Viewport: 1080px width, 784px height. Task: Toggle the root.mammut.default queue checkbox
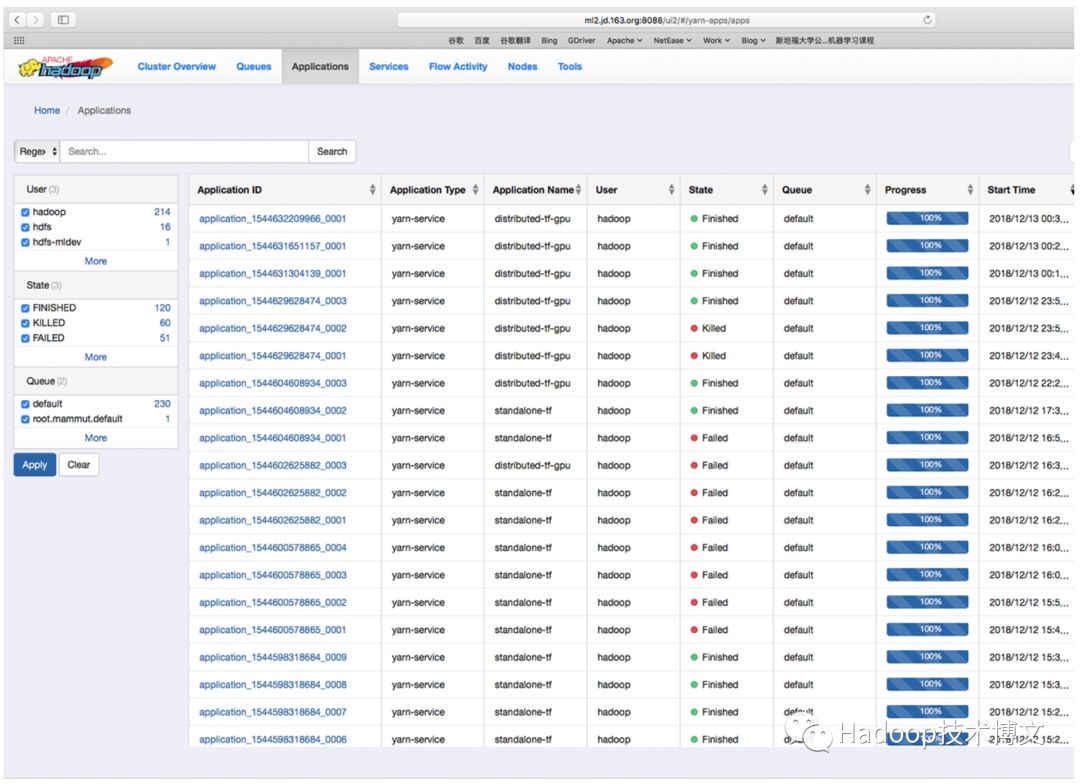pyautogui.click(x=25, y=419)
